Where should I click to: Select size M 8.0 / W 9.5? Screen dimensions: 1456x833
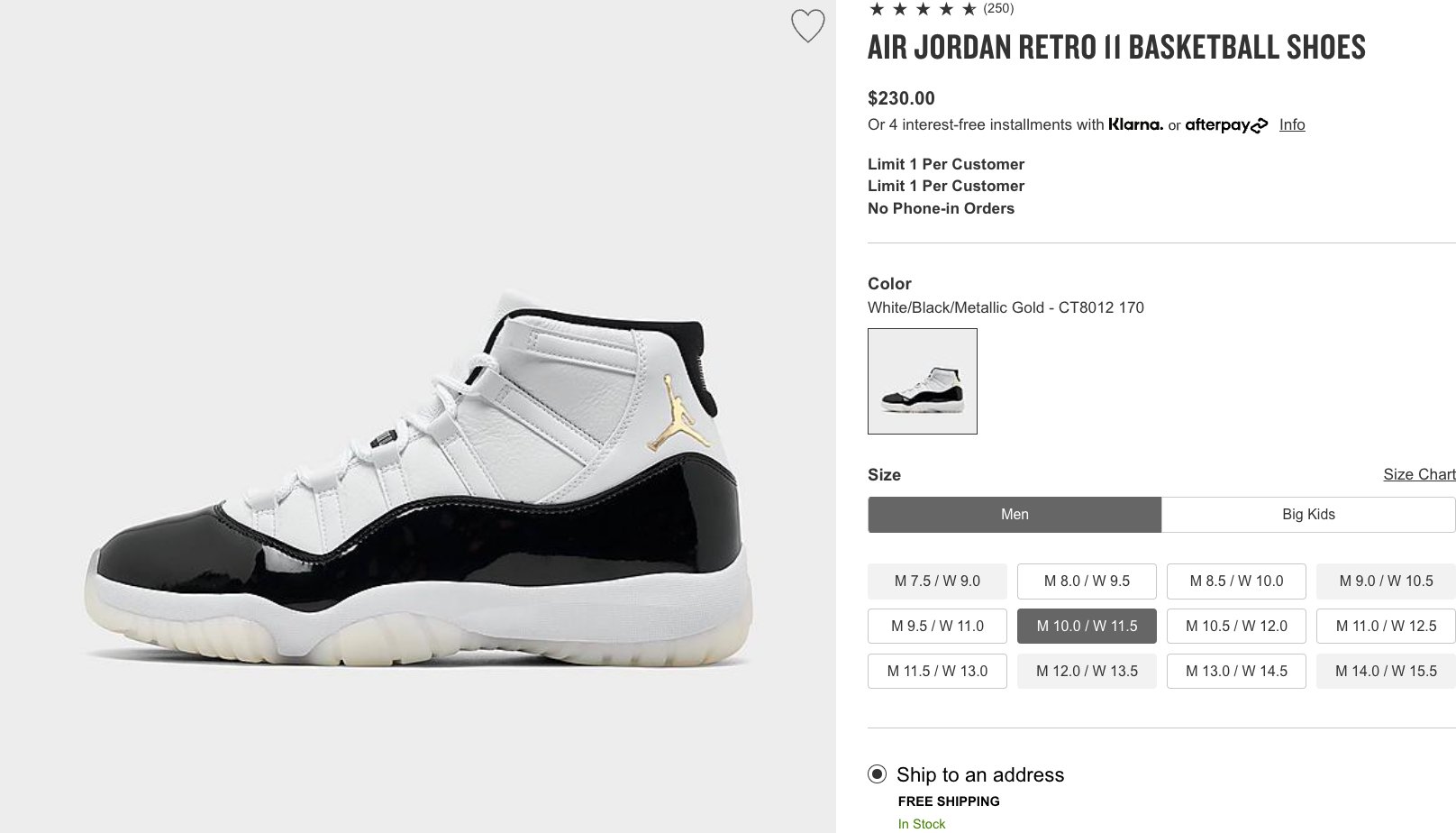(x=1087, y=581)
